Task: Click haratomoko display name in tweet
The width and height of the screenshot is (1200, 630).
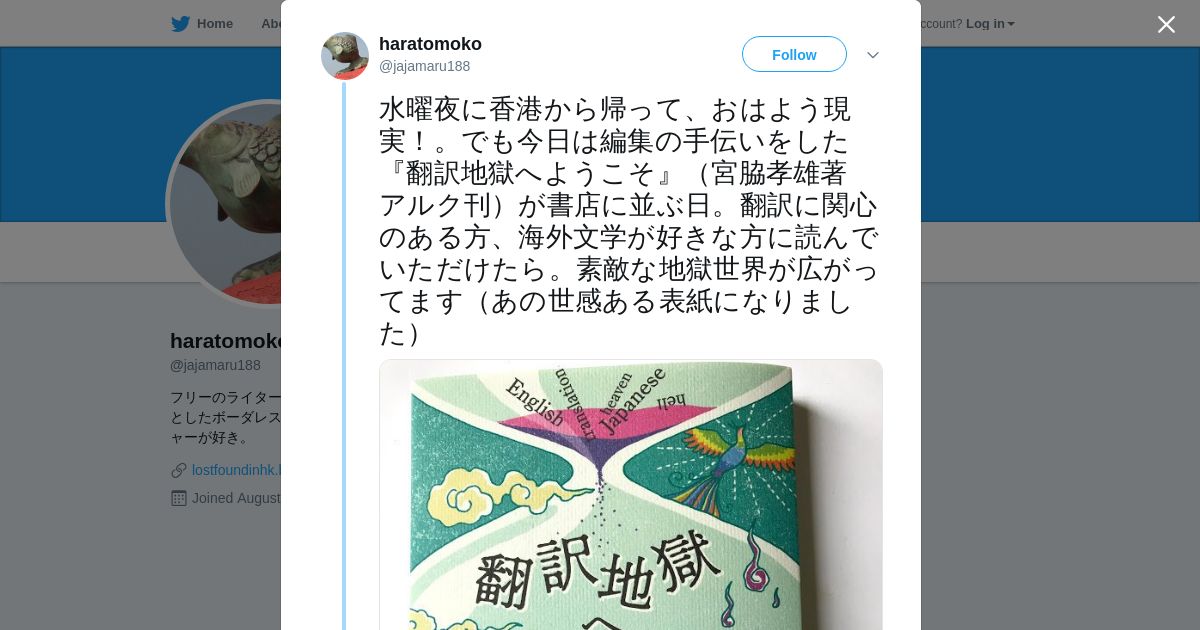Action: [x=430, y=44]
